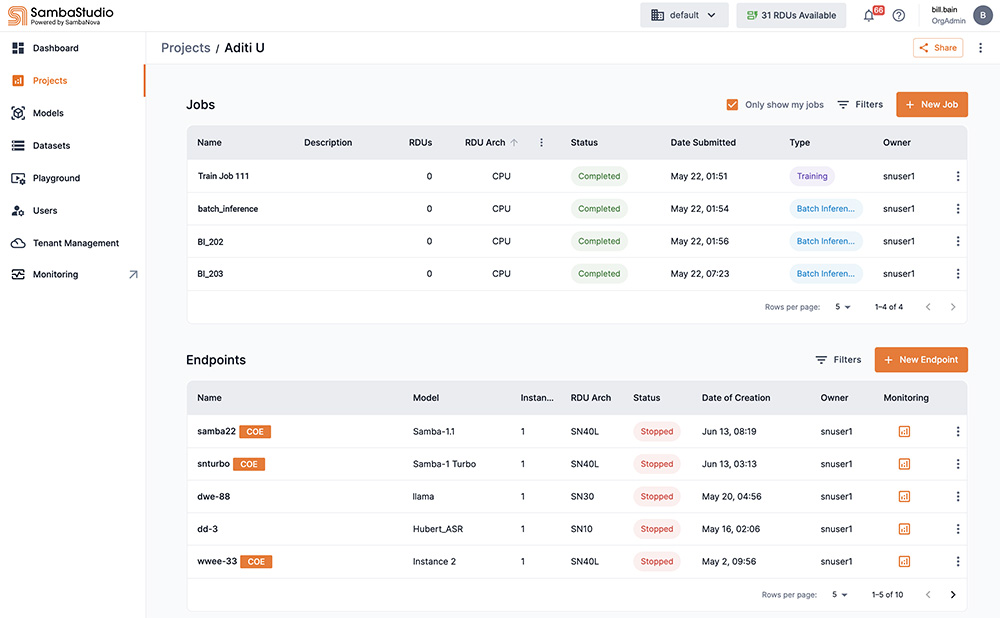Open monitoring chart for samba22 endpoint

pos(904,431)
